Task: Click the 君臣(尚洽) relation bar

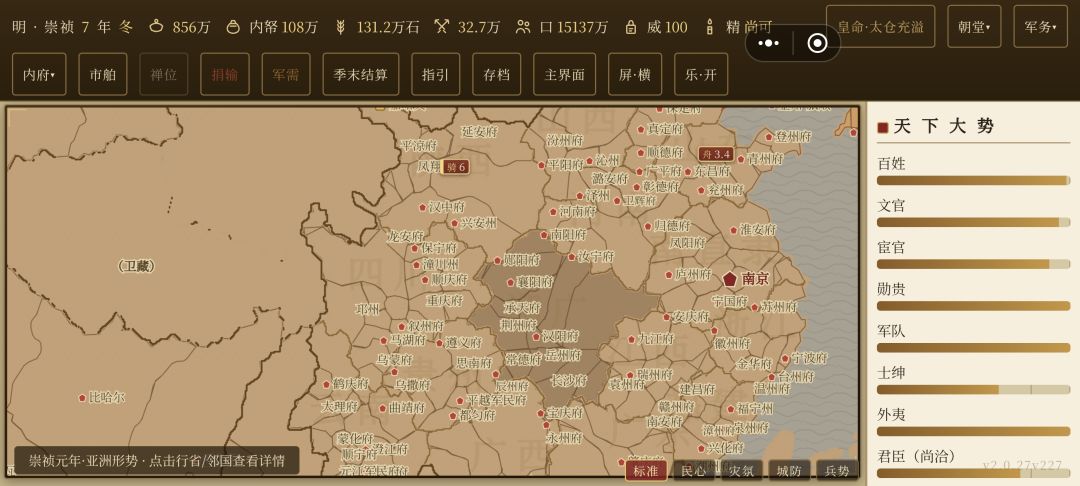Action: click(973, 473)
